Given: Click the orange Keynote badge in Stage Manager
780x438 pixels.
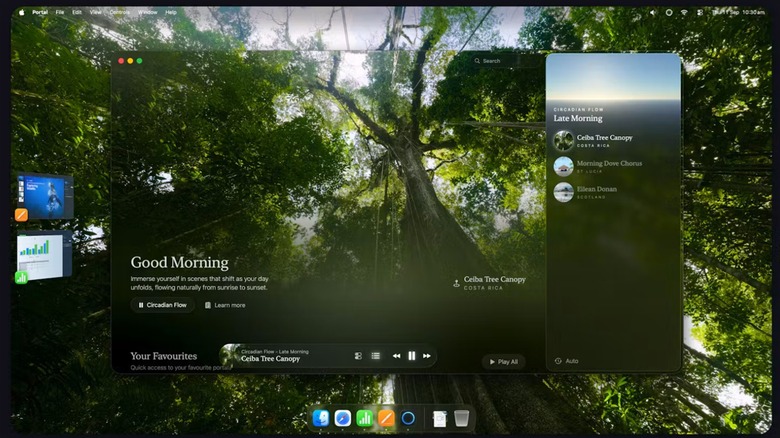Looking at the screenshot, I should point(21,215).
